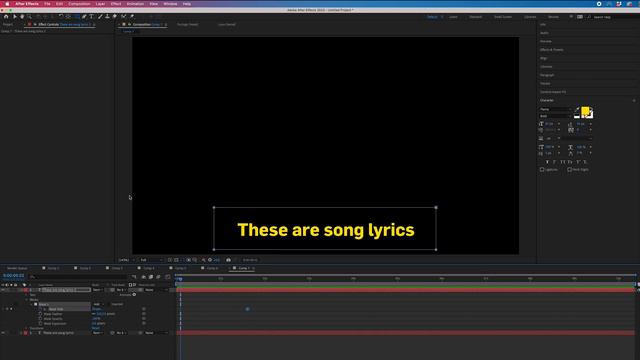Viewport: 640px width, 360px height.
Task: Click the All Caps button in Character panel
Action: (562, 162)
